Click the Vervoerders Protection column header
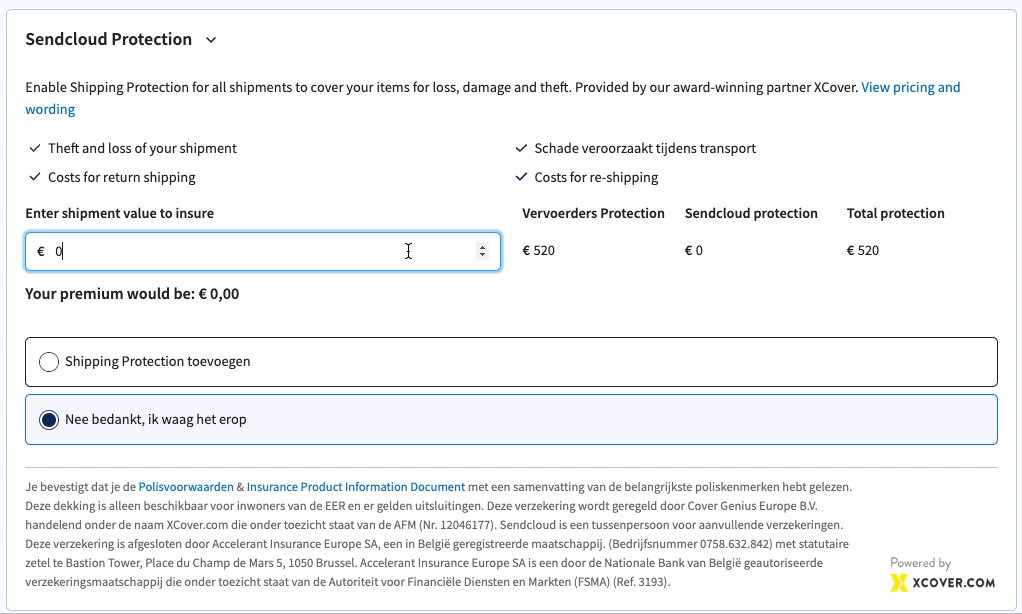1022x614 pixels. point(593,213)
